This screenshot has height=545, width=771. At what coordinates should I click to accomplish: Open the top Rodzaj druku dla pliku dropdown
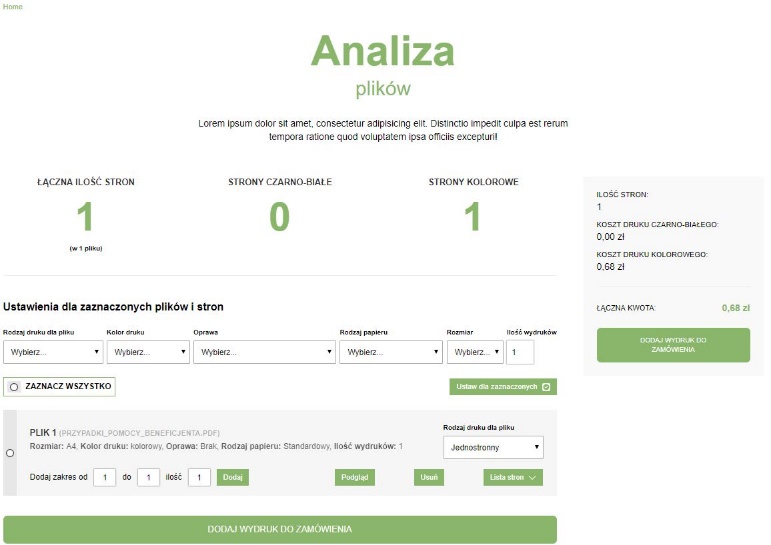coord(53,352)
